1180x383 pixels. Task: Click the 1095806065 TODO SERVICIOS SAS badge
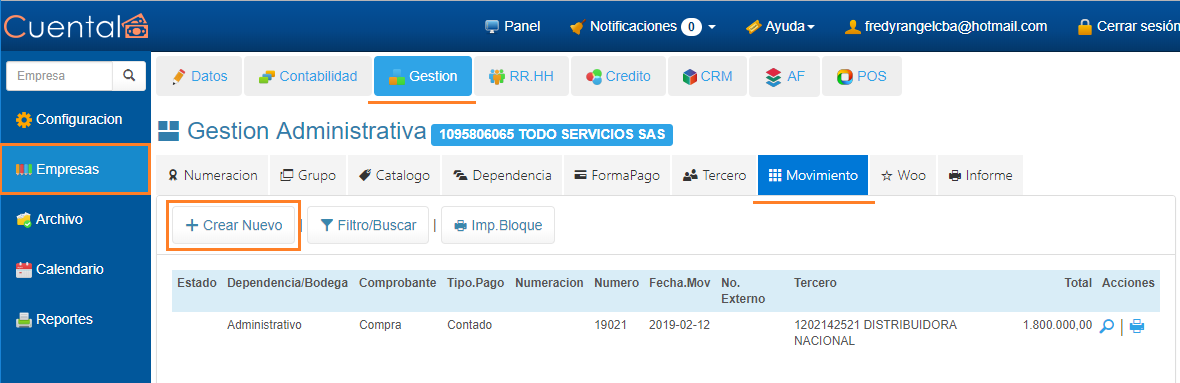pyautogui.click(x=552, y=135)
